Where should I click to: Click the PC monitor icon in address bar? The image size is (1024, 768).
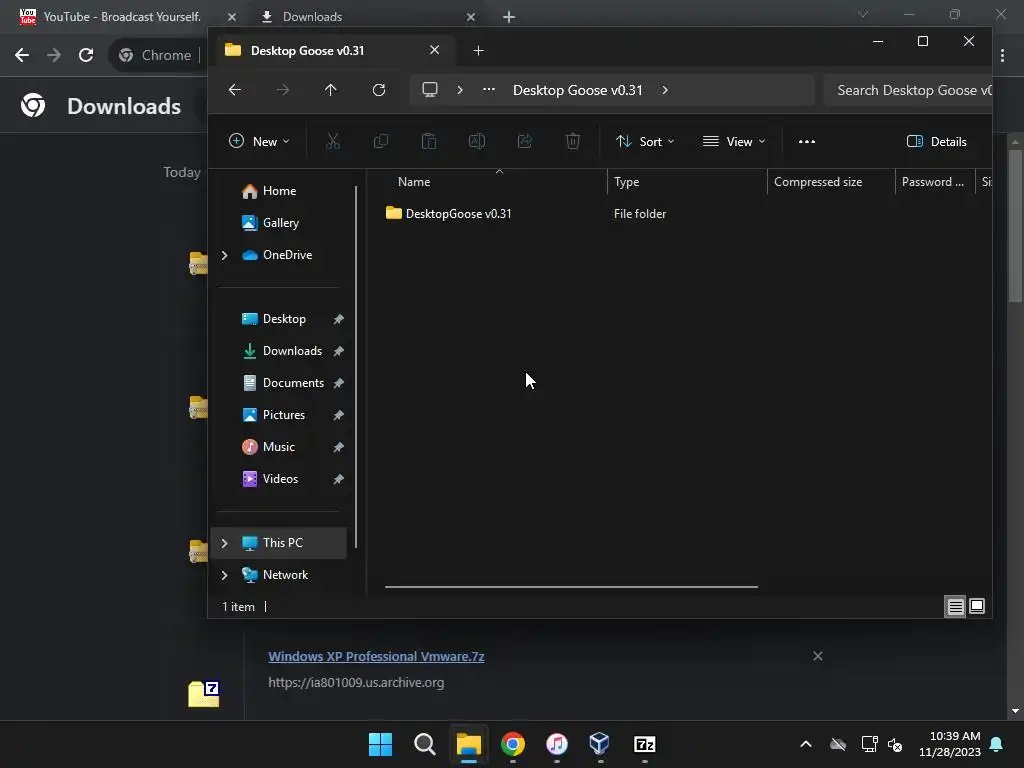pos(430,89)
